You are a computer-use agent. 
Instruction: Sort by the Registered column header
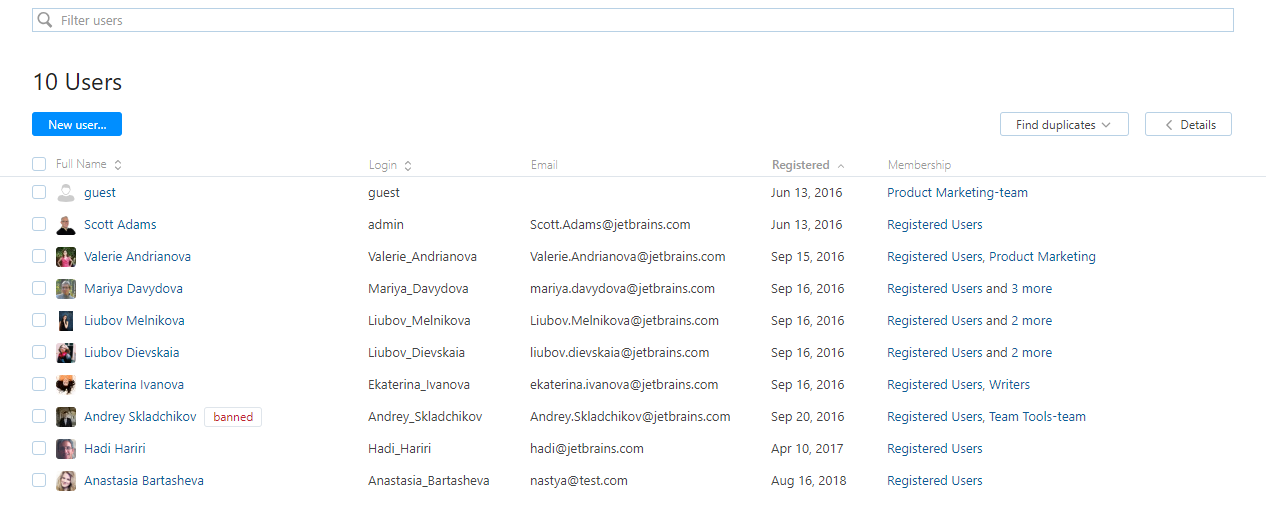(801, 165)
